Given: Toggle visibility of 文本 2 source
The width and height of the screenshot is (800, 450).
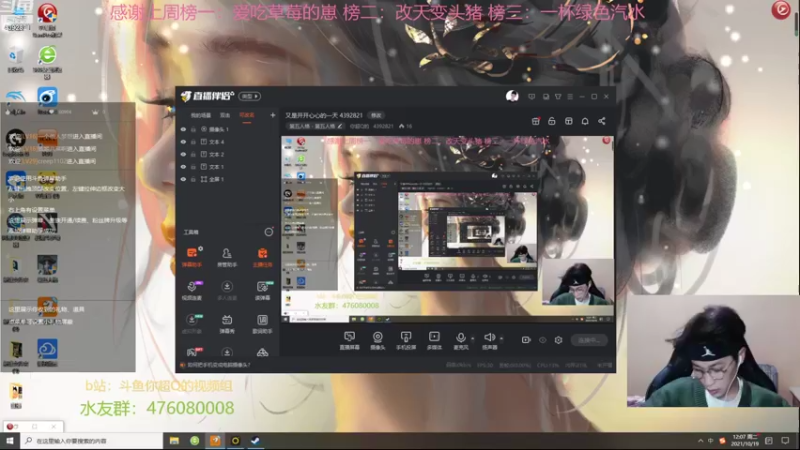Looking at the screenshot, I should click(183, 154).
